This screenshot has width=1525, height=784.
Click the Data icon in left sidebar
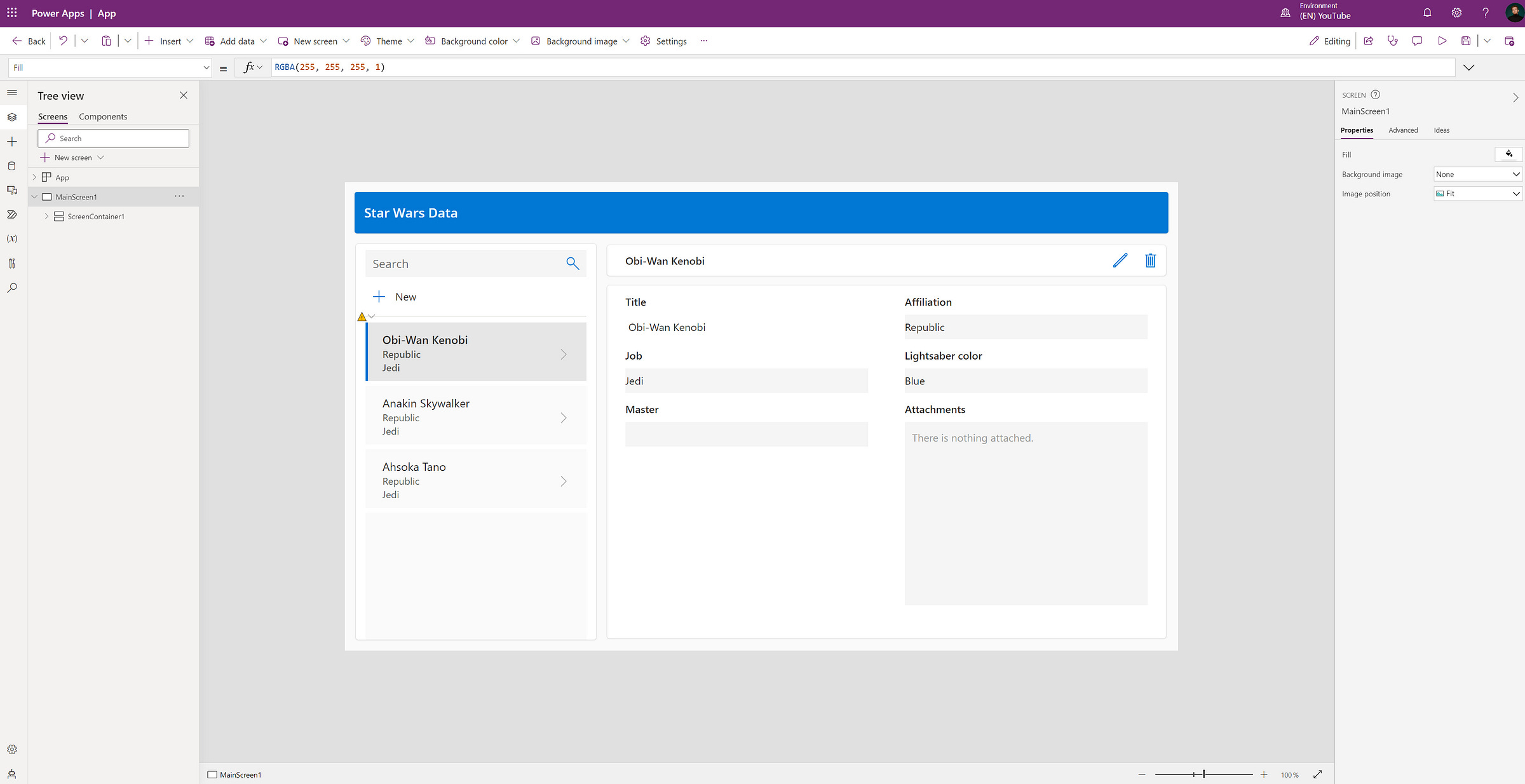tap(11, 166)
